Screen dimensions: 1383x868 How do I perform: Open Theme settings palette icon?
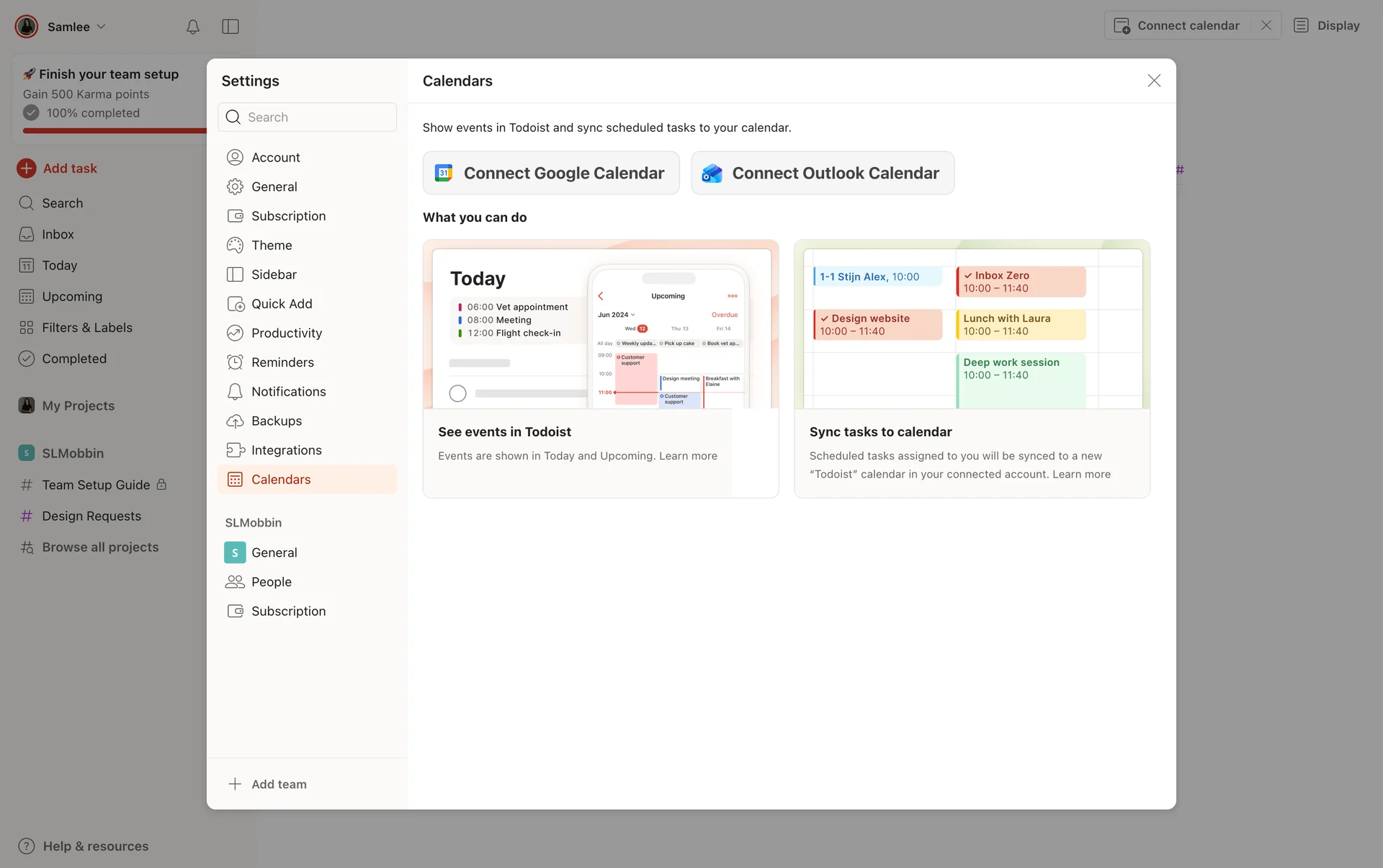tap(235, 245)
